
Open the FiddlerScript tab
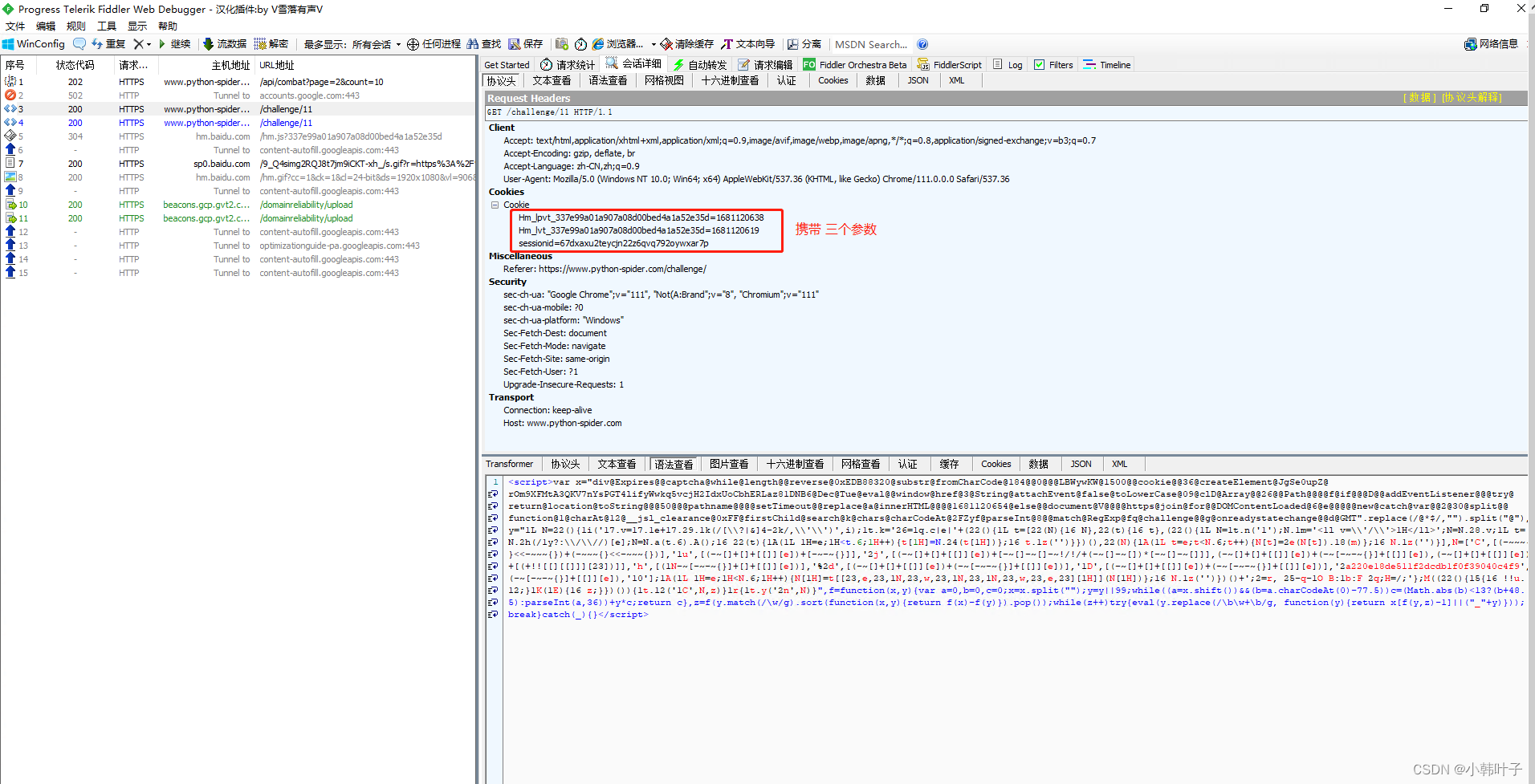[x=950, y=65]
